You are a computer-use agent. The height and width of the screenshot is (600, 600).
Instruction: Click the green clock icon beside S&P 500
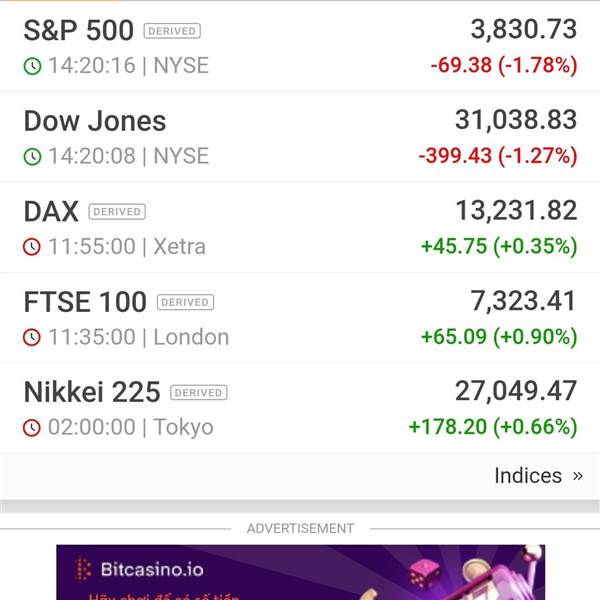pyautogui.click(x=33, y=66)
